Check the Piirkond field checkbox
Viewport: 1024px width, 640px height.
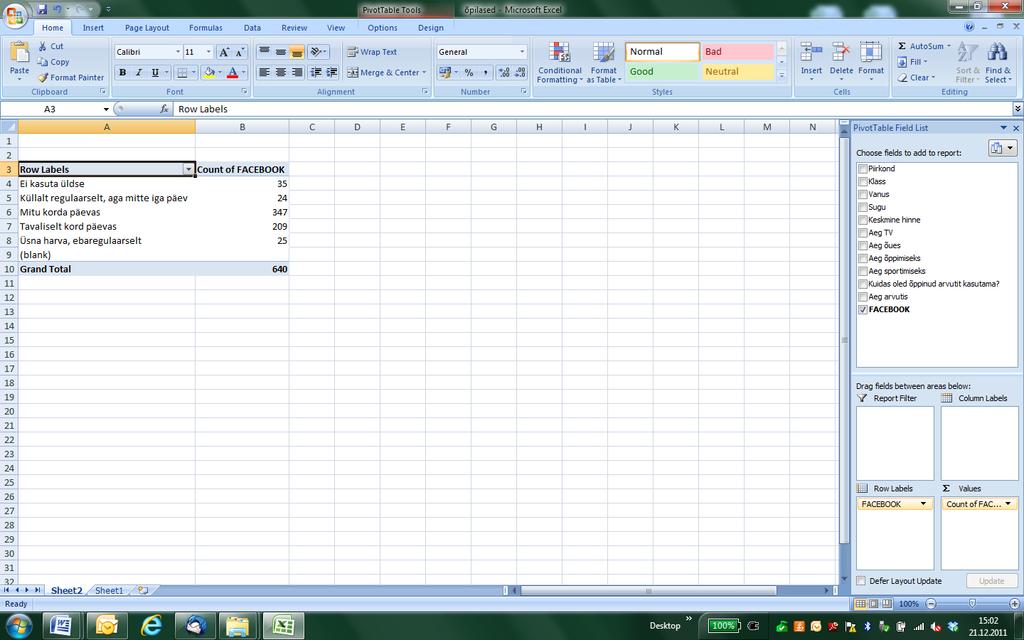(x=863, y=169)
